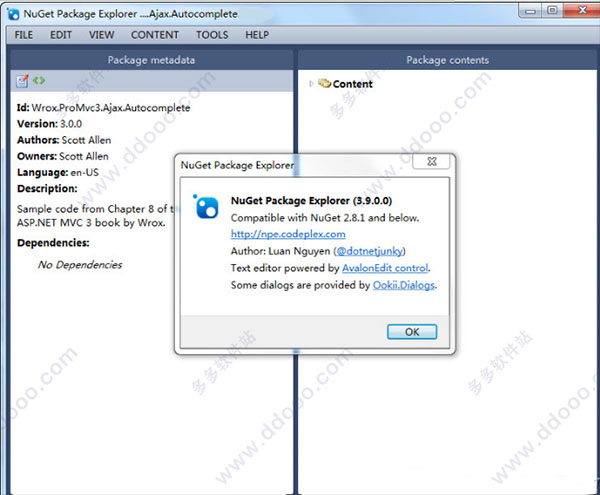Close the About dialog with X

tap(431, 161)
